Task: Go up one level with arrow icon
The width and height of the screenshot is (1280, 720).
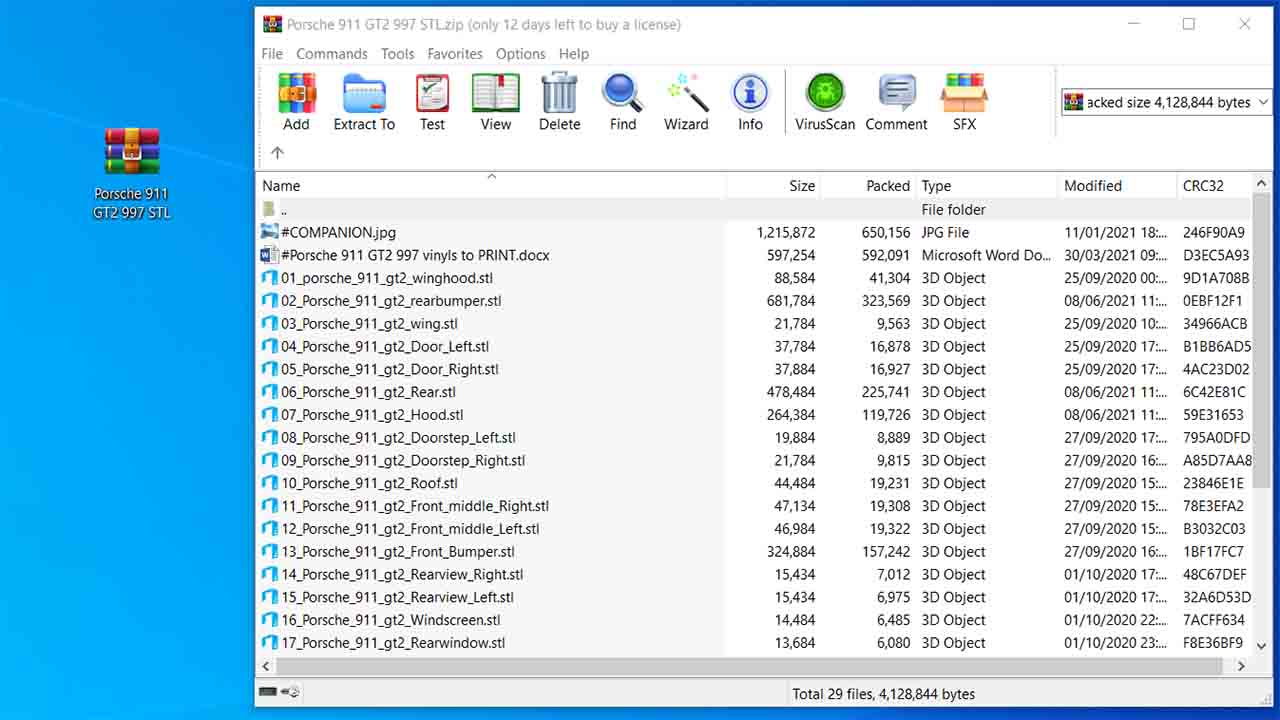Action: (277, 153)
